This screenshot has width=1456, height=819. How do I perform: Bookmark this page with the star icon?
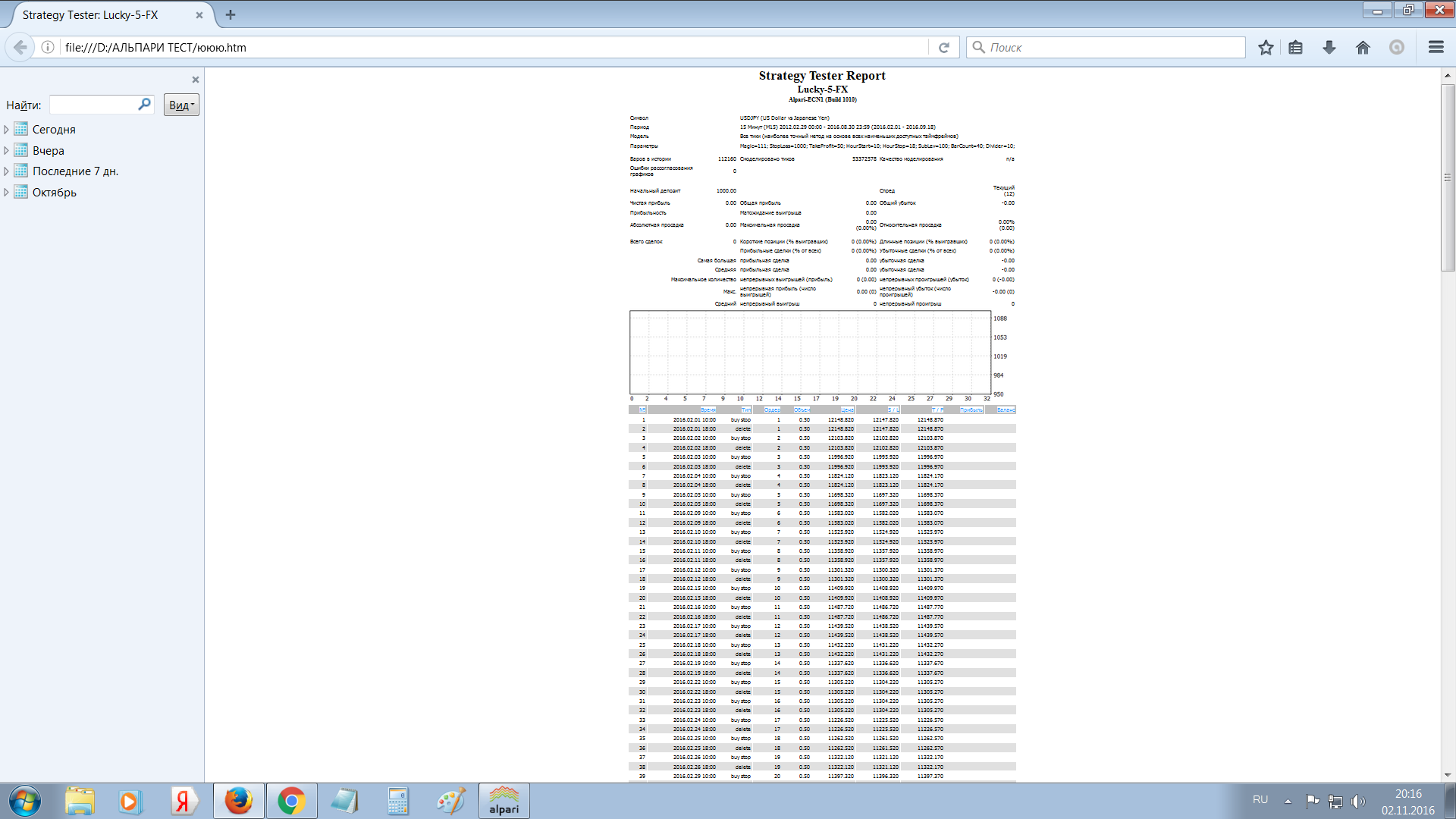point(1266,47)
